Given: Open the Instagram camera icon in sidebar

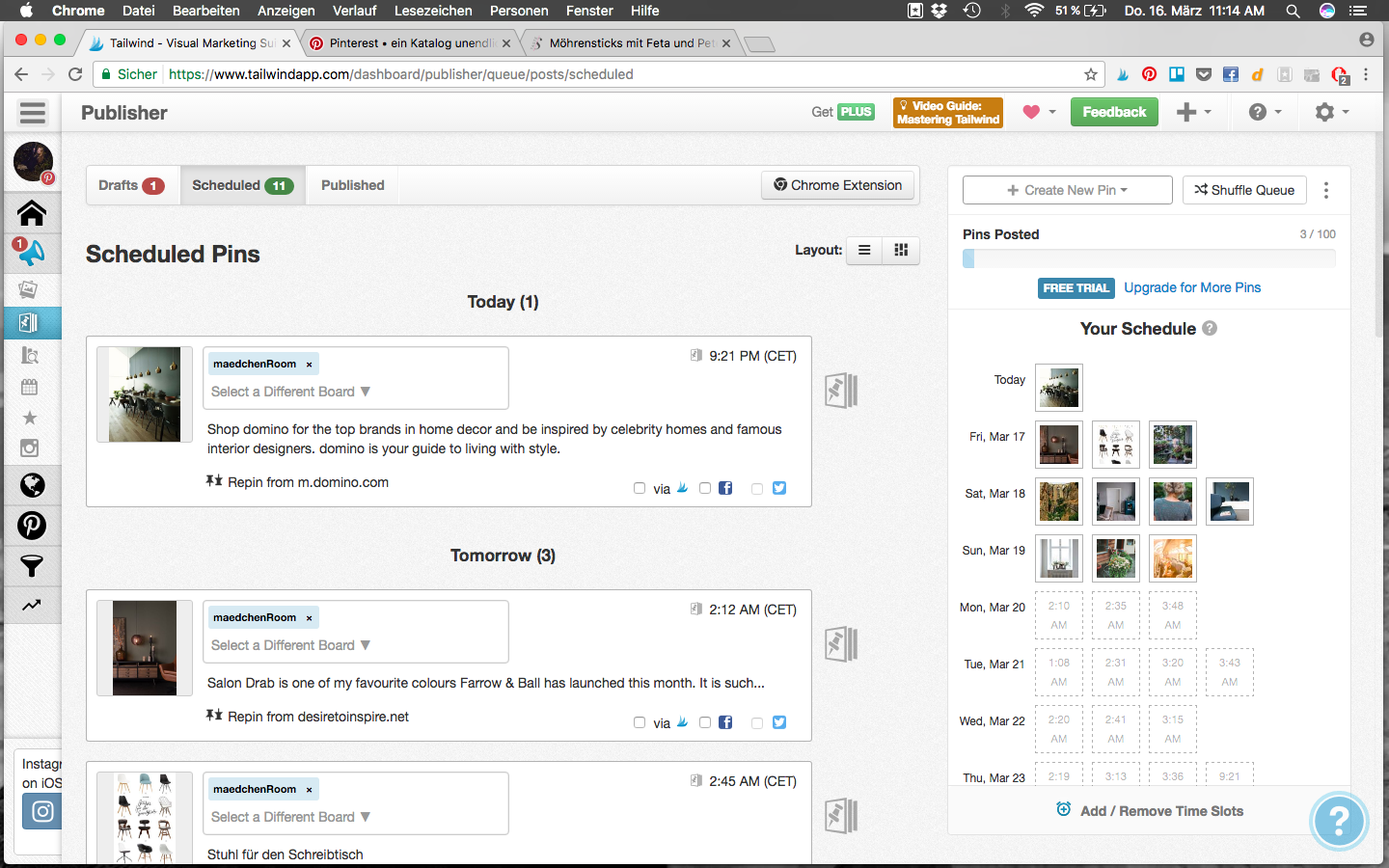Looking at the screenshot, I should click(30, 448).
